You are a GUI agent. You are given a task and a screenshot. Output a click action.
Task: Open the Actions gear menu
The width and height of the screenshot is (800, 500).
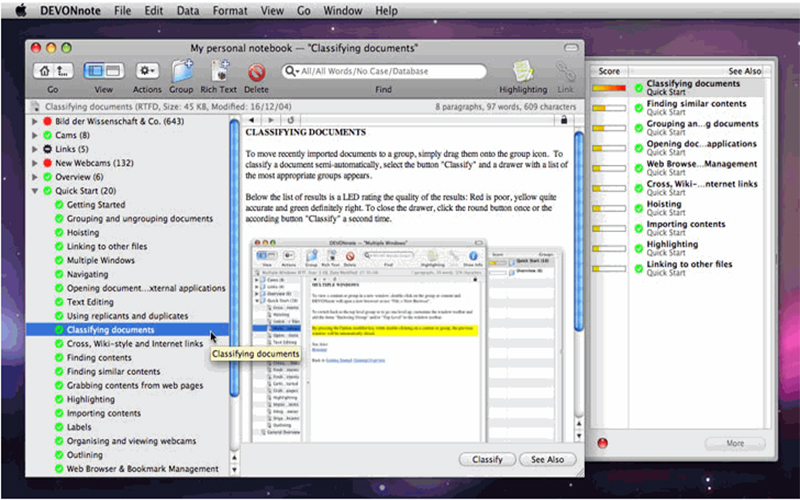point(147,71)
